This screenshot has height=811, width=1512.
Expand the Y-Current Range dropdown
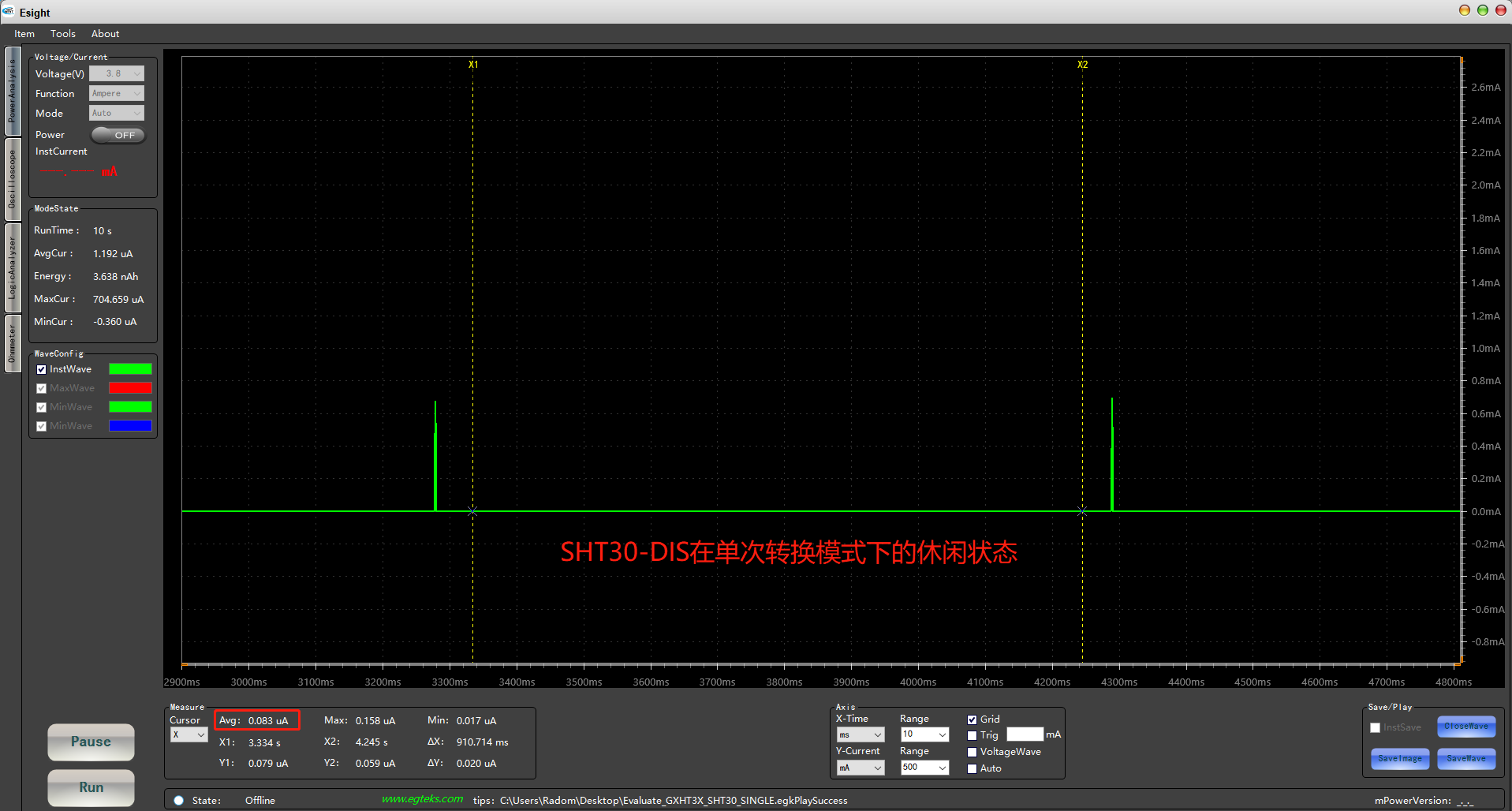tap(924, 768)
